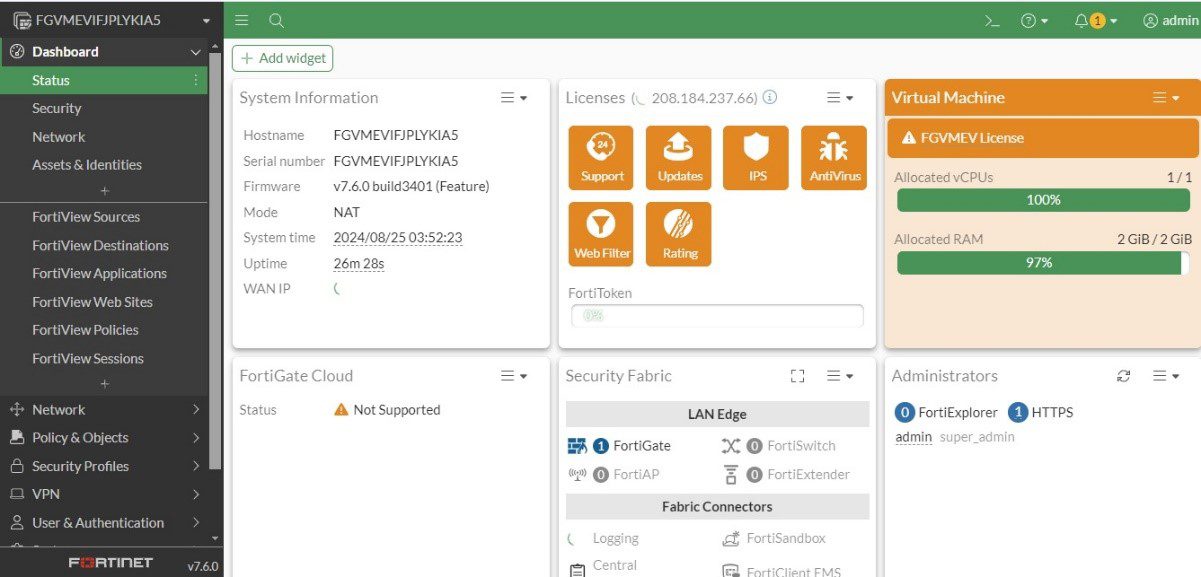The width and height of the screenshot is (1201, 577).
Task: Click the Central connector icon
Action: click(x=577, y=571)
